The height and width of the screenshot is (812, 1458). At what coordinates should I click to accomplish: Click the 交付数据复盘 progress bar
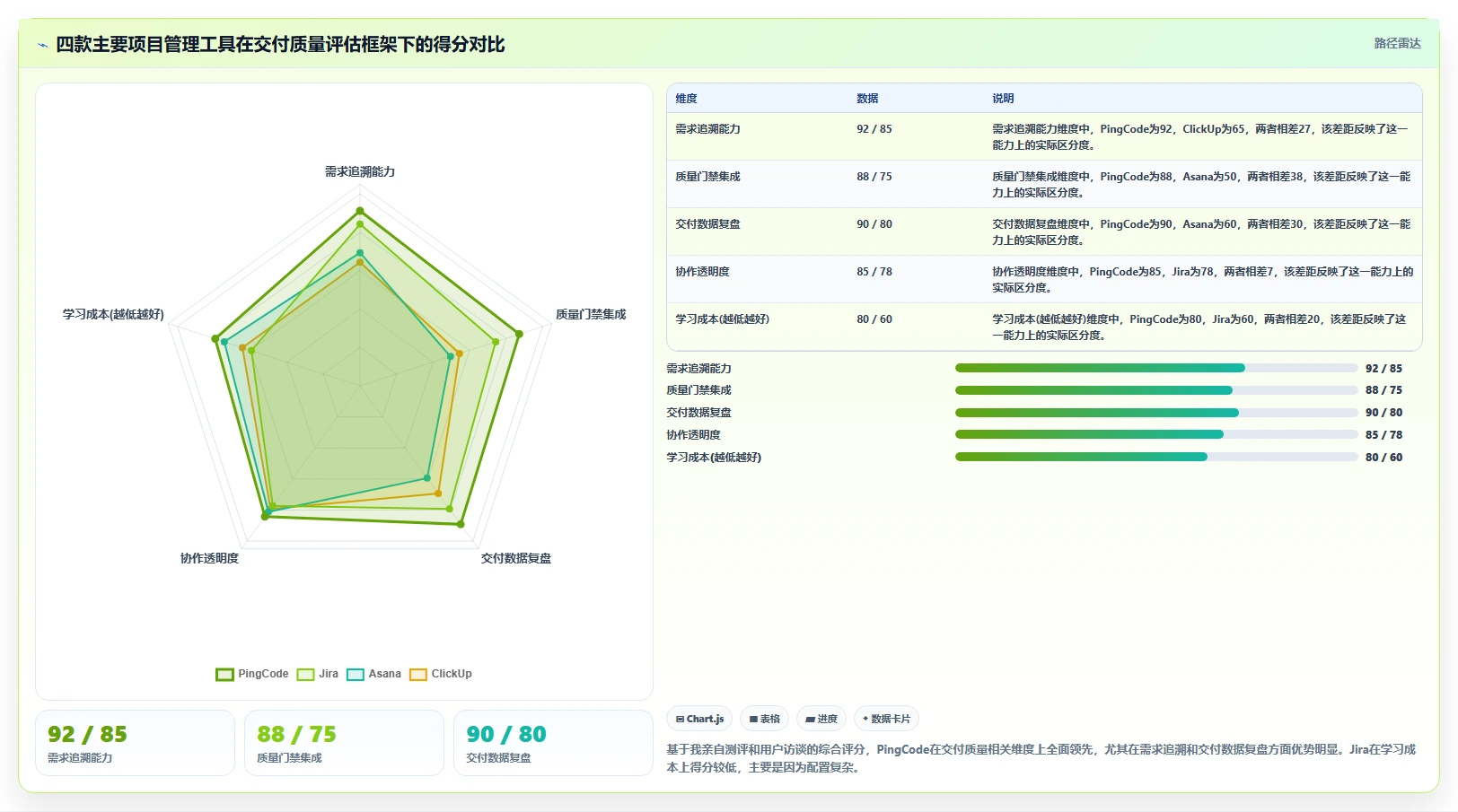coord(1156,413)
